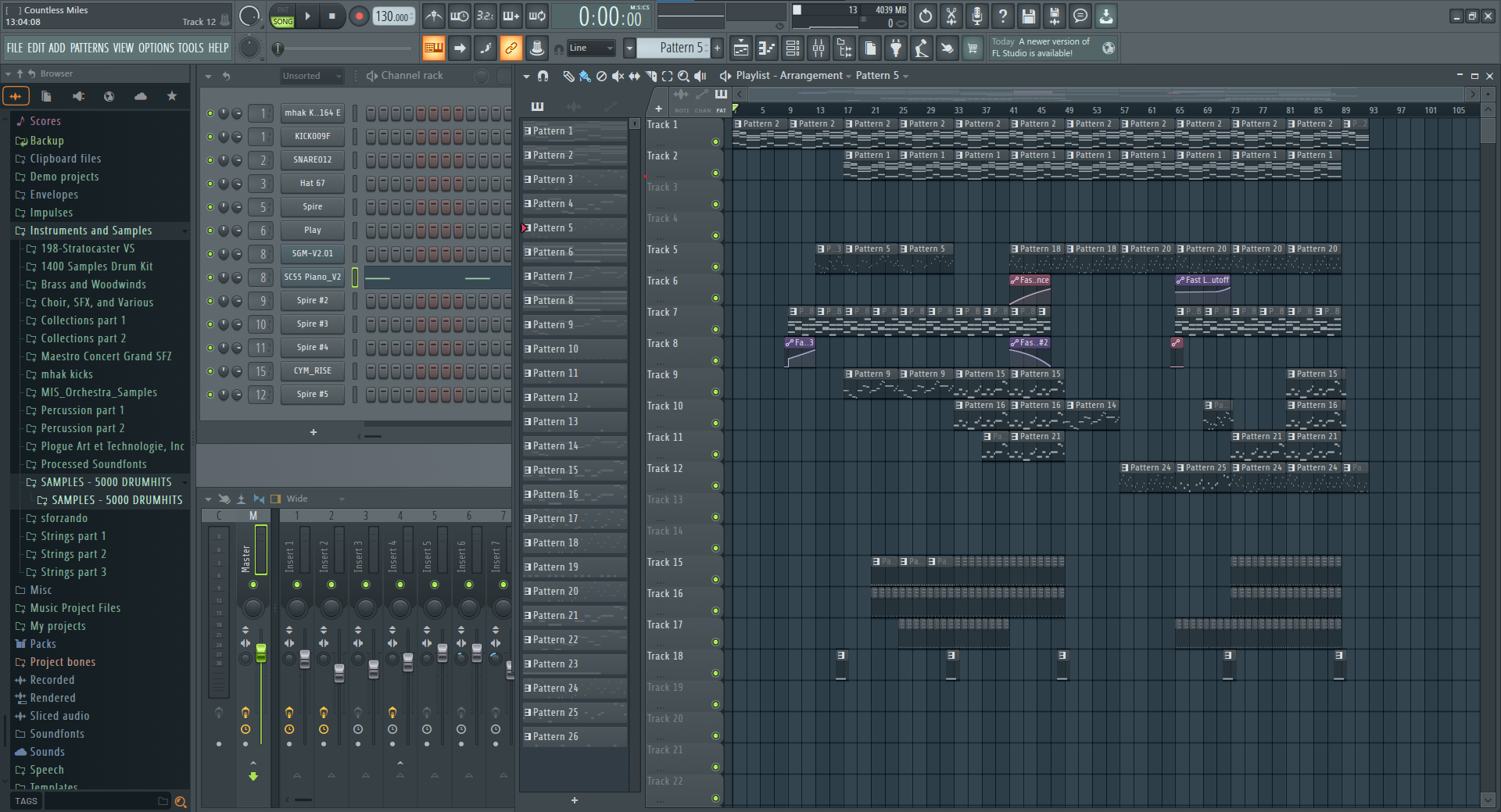The height and width of the screenshot is (812, 1501).
Task: Click the SC55 Piano_V2 channel button
Action: [313, 277]
